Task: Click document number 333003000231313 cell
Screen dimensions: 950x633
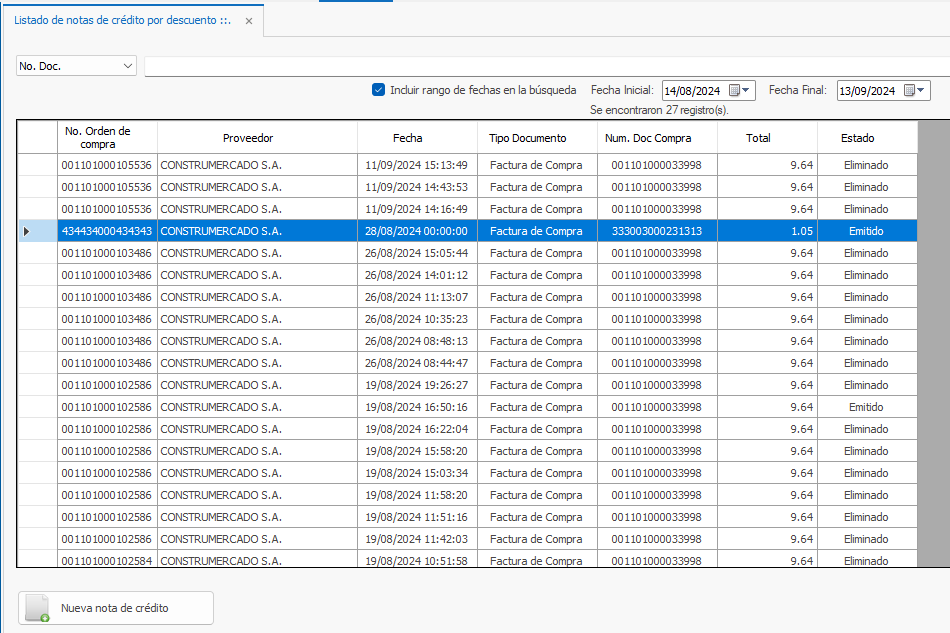Action: point(656,231)
